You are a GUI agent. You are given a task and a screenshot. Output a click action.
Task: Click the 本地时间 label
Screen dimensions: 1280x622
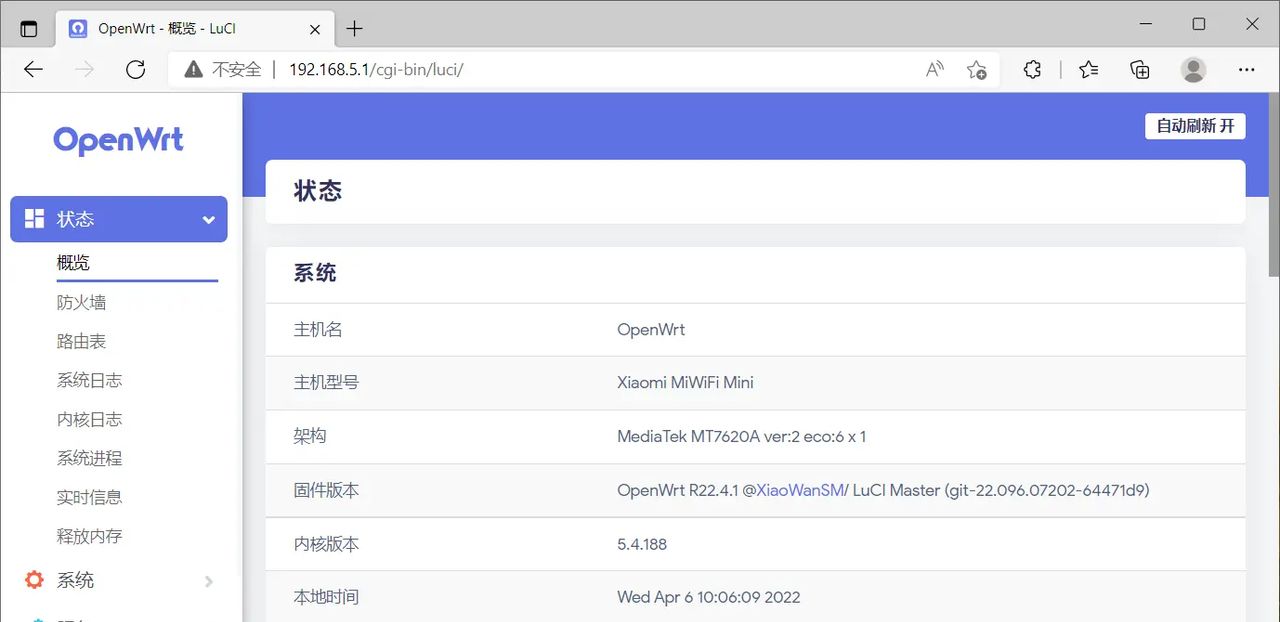(326, 597)
